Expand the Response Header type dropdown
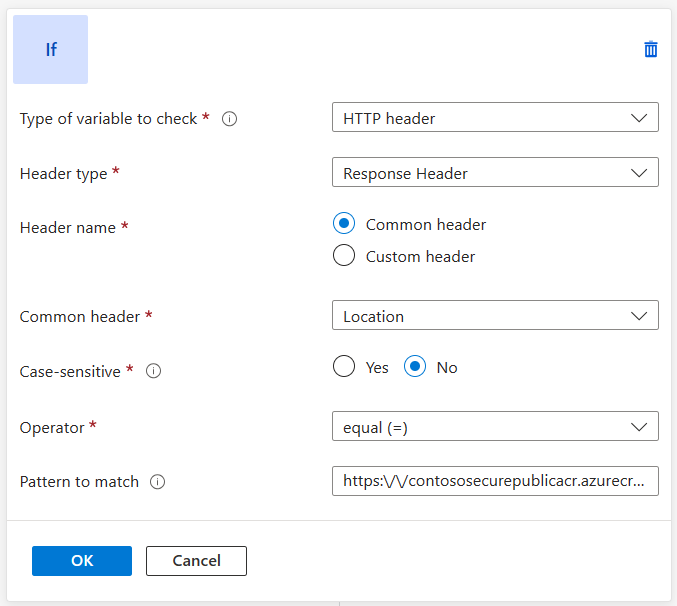The height and width of the screenshot is (606, 677). [x=494, y=173]
